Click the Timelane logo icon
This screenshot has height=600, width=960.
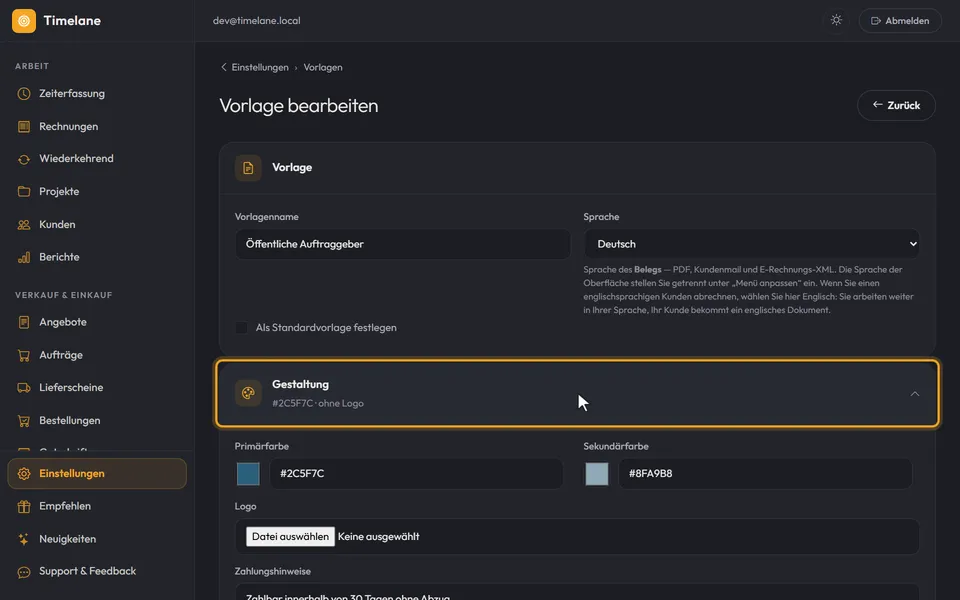tap(24, 21)
